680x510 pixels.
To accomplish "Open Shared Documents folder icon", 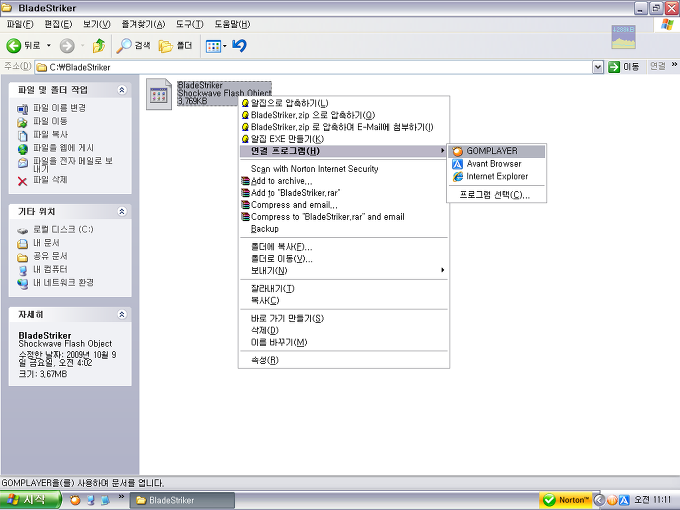I will 23,257.
